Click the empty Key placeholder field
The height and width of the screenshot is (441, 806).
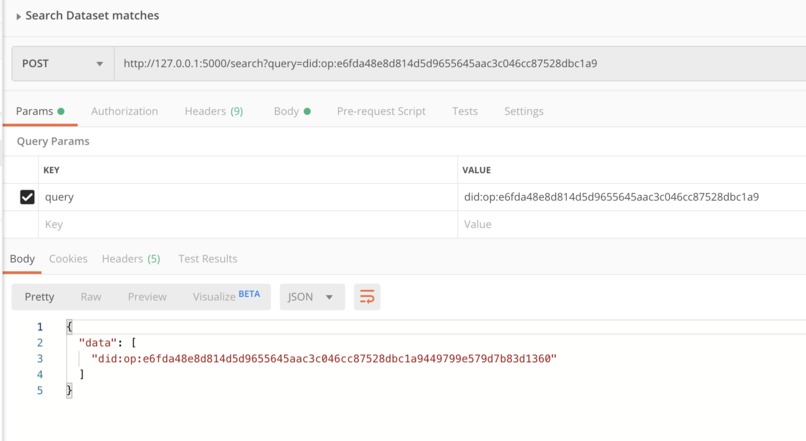point(248,225)
